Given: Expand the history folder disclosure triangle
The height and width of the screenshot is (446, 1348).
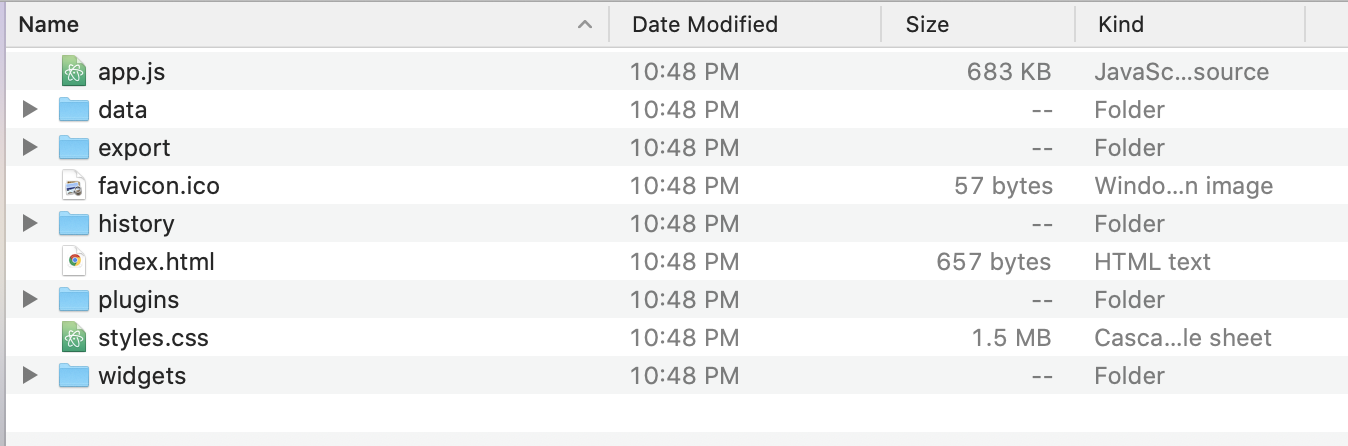Looking at the screenshot, I should (30, 224).
